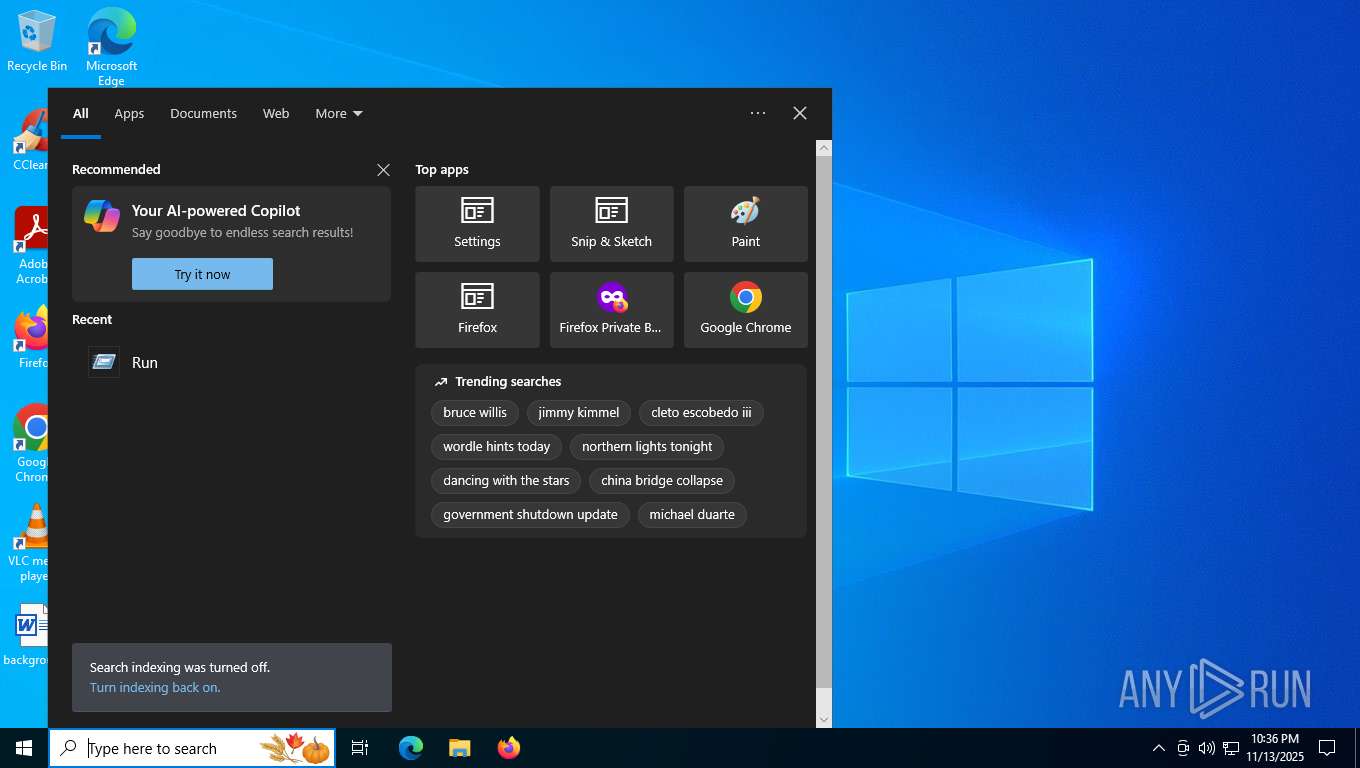Screen dimensions: 1360x768
Task: Open Microsoft Edge from the taskbar
Action: [411, 748]
